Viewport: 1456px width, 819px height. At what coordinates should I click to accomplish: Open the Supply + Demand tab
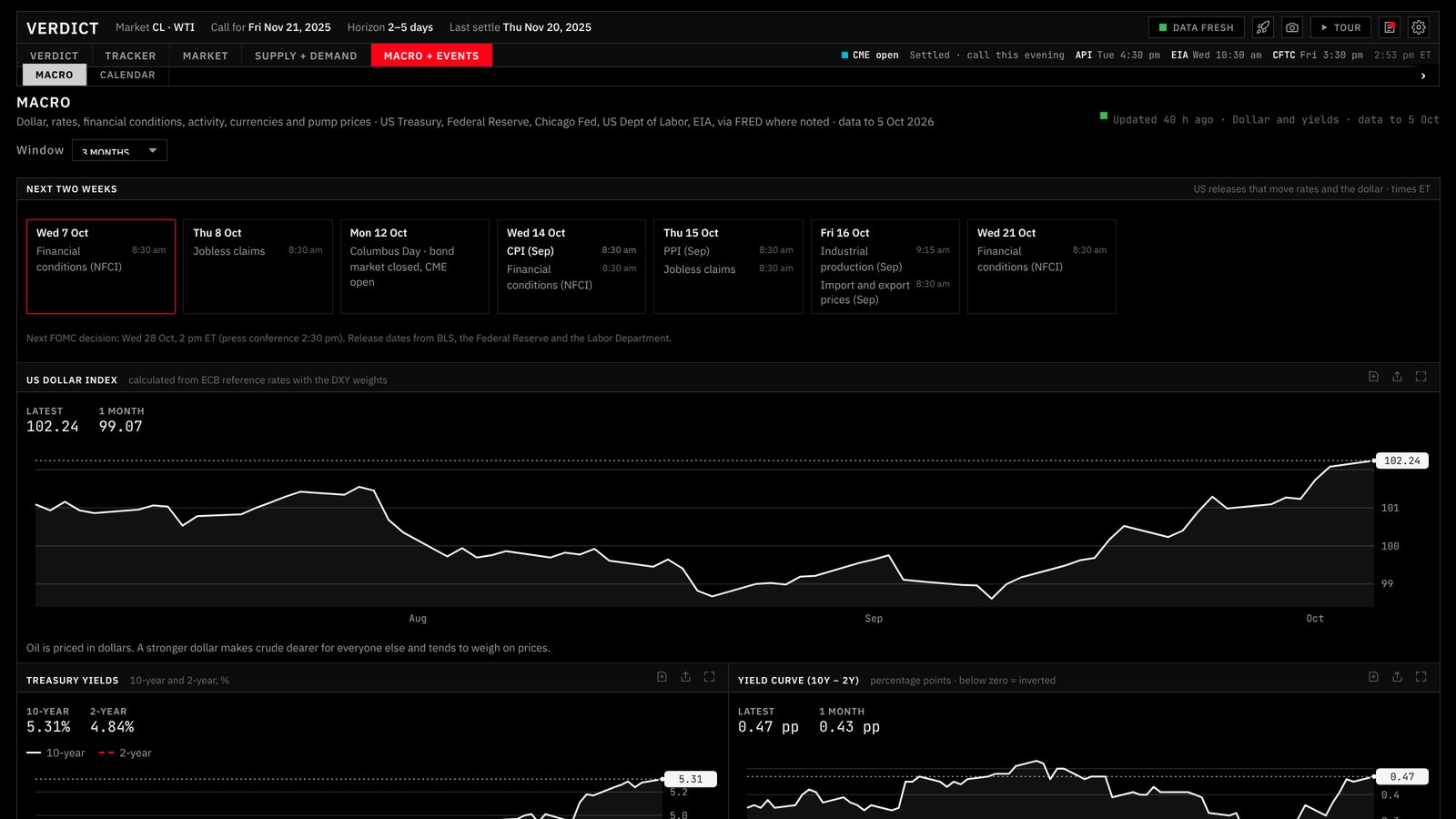[306, 56]
